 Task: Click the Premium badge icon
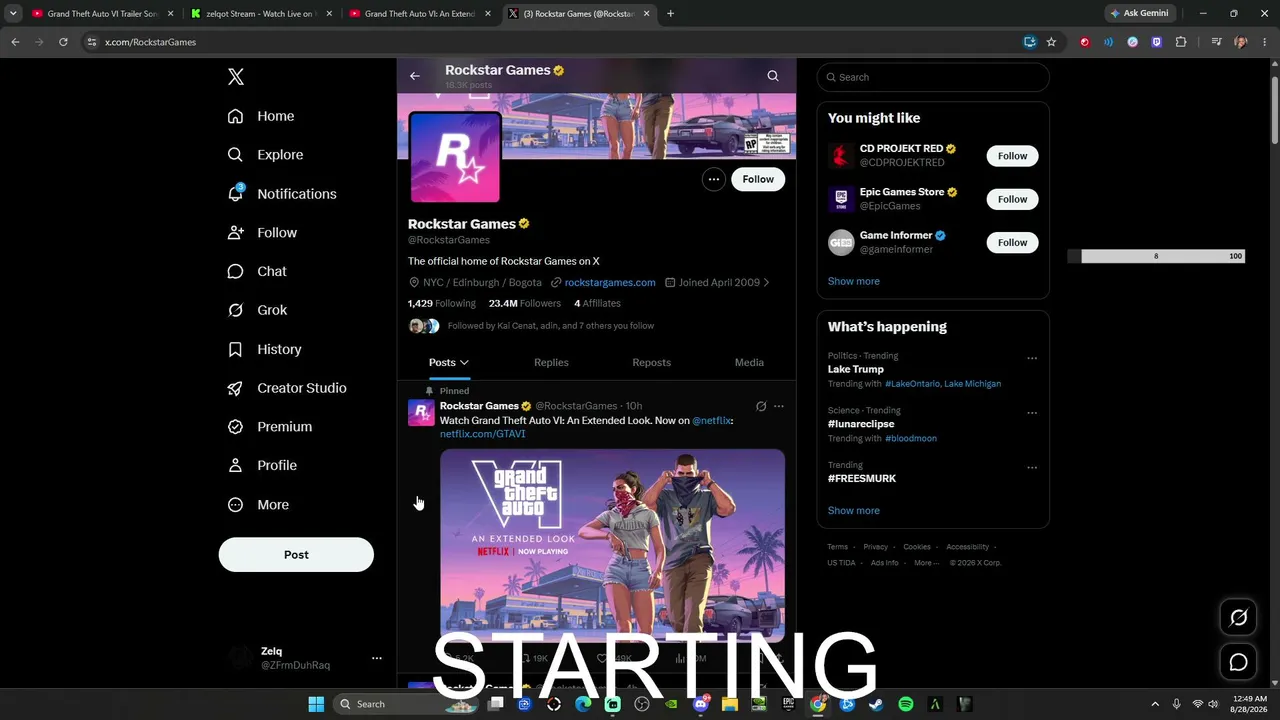pyautogui.click(x=236, y=427)
